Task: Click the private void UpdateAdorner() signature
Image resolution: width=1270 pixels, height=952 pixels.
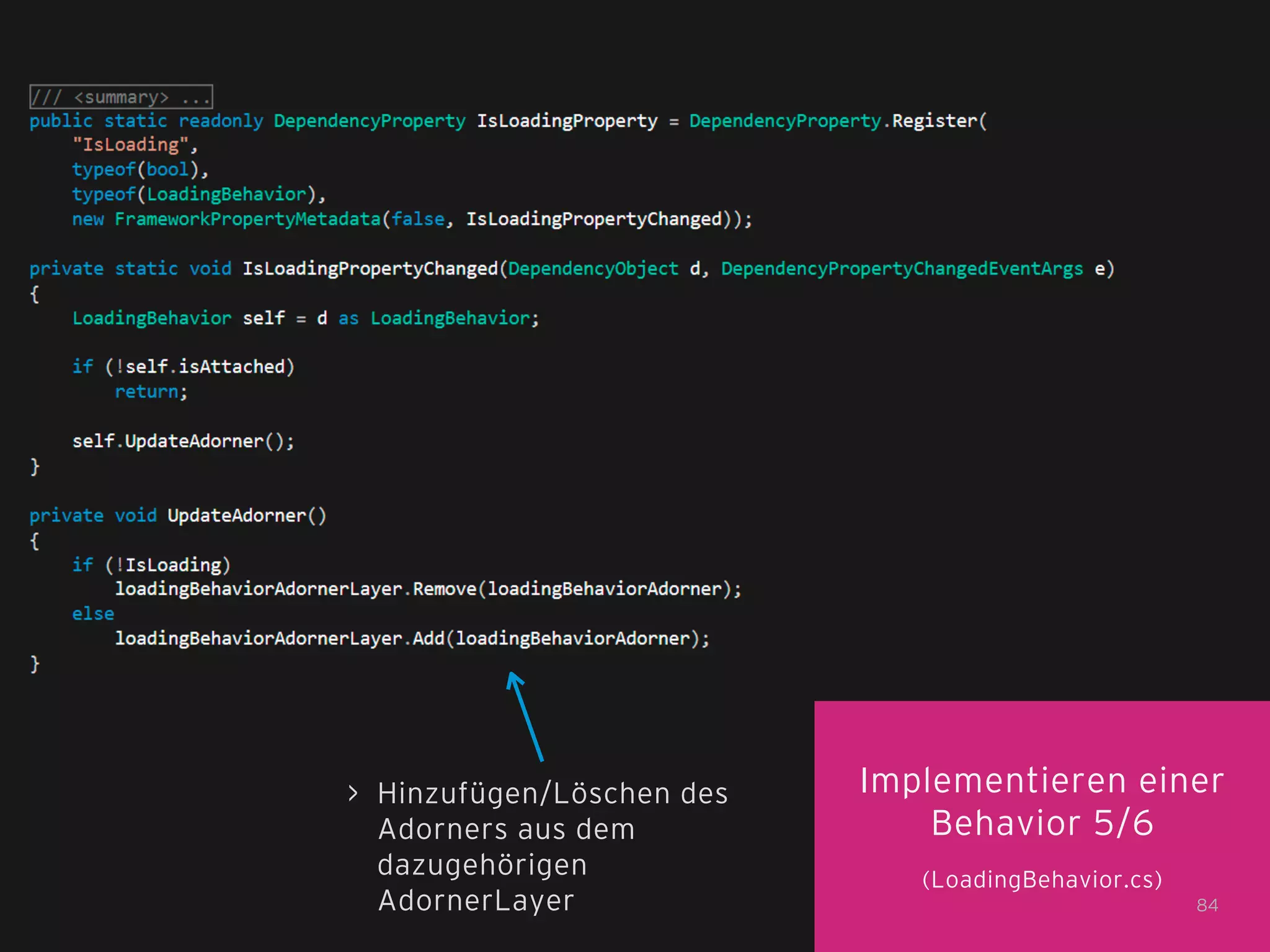Action: tap(178, 516)
